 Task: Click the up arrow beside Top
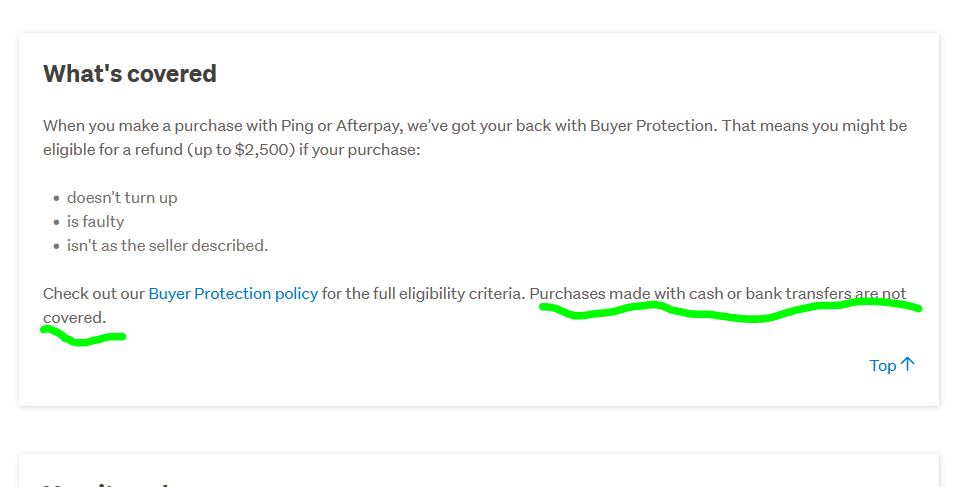tap(908, 365)
